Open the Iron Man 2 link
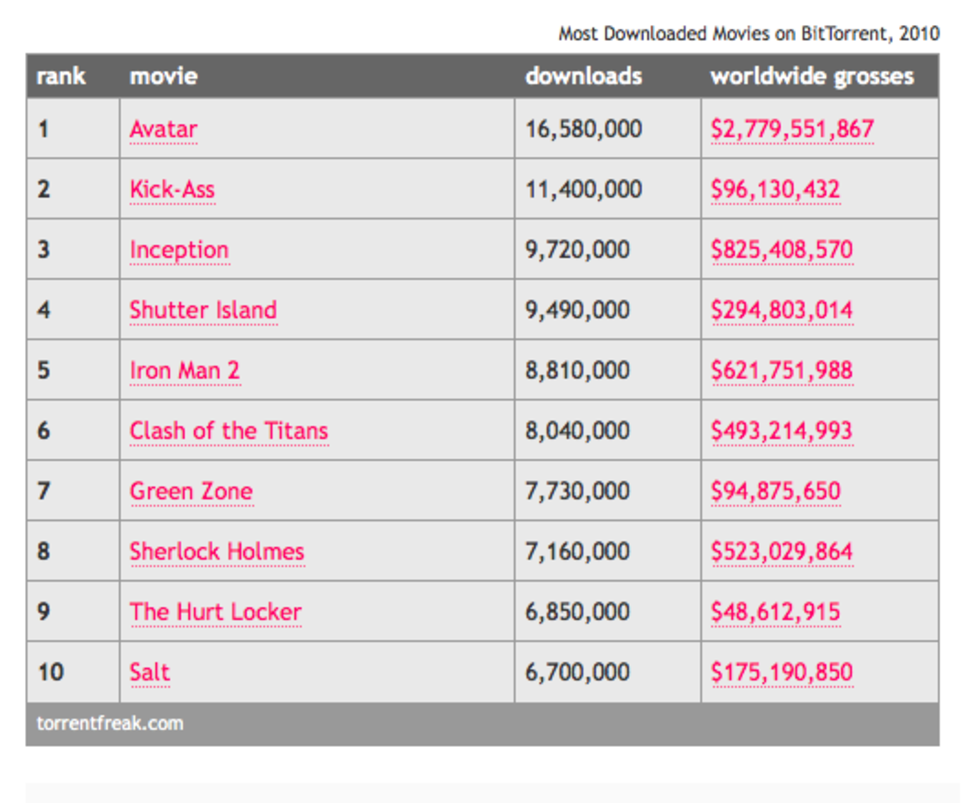Viewport: 980px width, 803px height. tap(185, 370)
